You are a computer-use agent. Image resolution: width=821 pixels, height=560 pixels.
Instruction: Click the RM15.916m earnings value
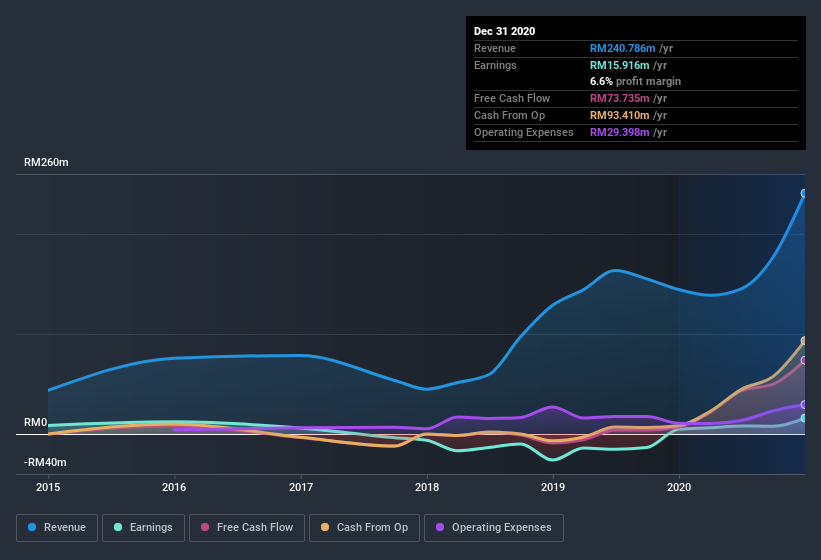619,65
